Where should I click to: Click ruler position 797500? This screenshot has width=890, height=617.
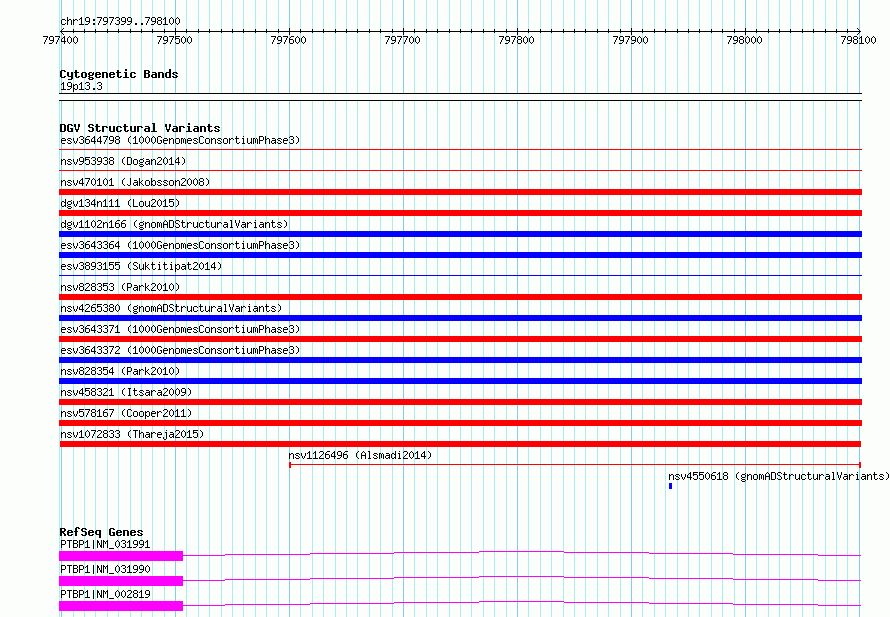point(174,40)
